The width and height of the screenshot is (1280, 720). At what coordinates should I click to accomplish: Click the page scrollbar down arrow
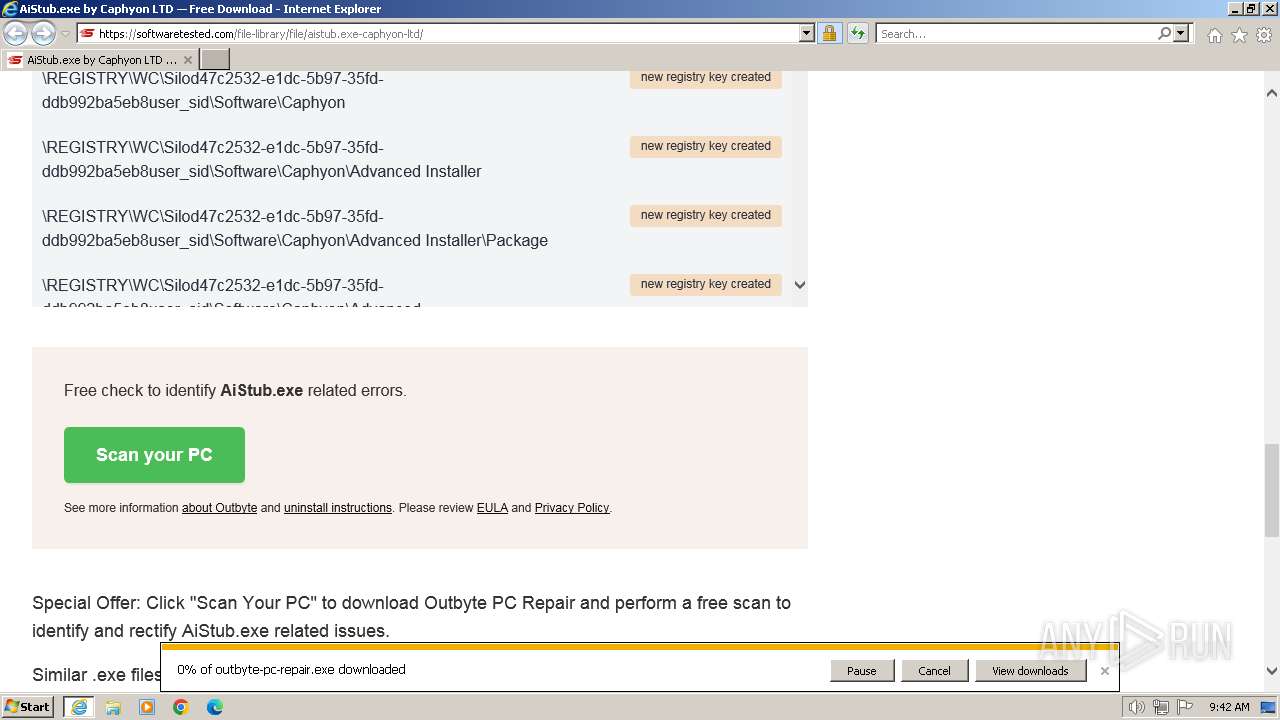(x=1272, y=671)
